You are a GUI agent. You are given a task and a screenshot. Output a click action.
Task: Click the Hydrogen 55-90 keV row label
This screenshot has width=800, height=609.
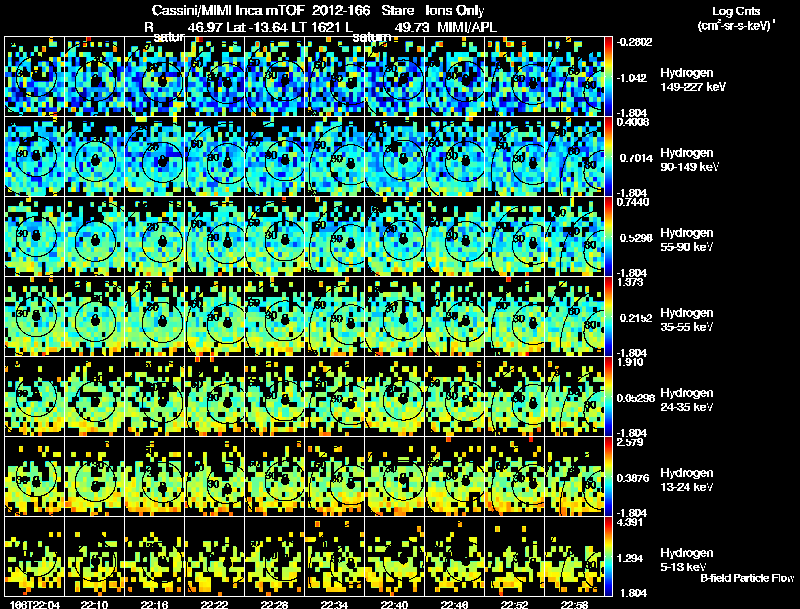tap(686, 240)
